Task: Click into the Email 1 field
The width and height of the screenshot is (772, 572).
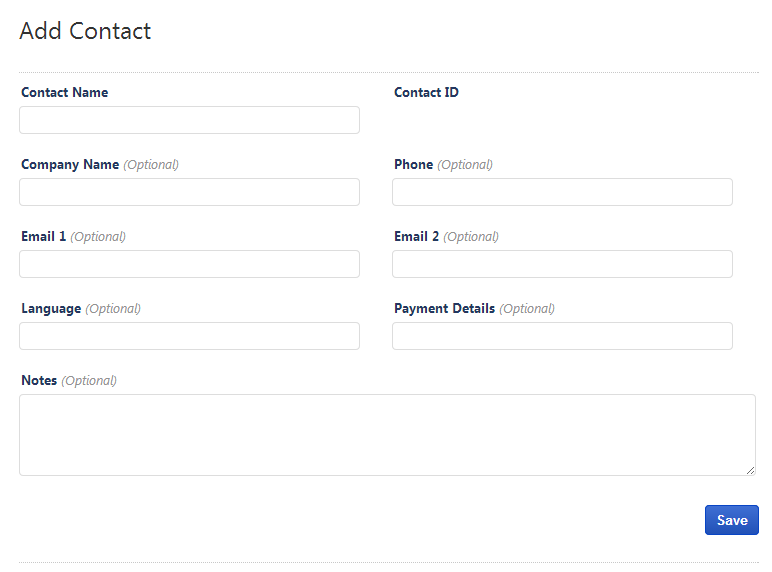Action: (x=189, y=264)
